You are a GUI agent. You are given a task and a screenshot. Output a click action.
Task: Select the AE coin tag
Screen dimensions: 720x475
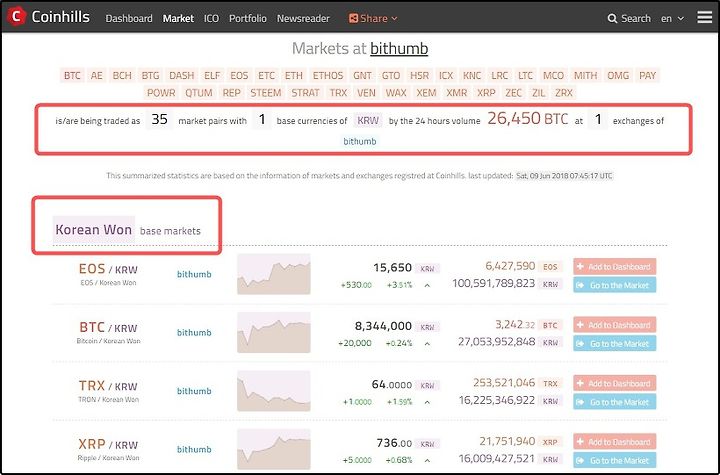(96, 75)
